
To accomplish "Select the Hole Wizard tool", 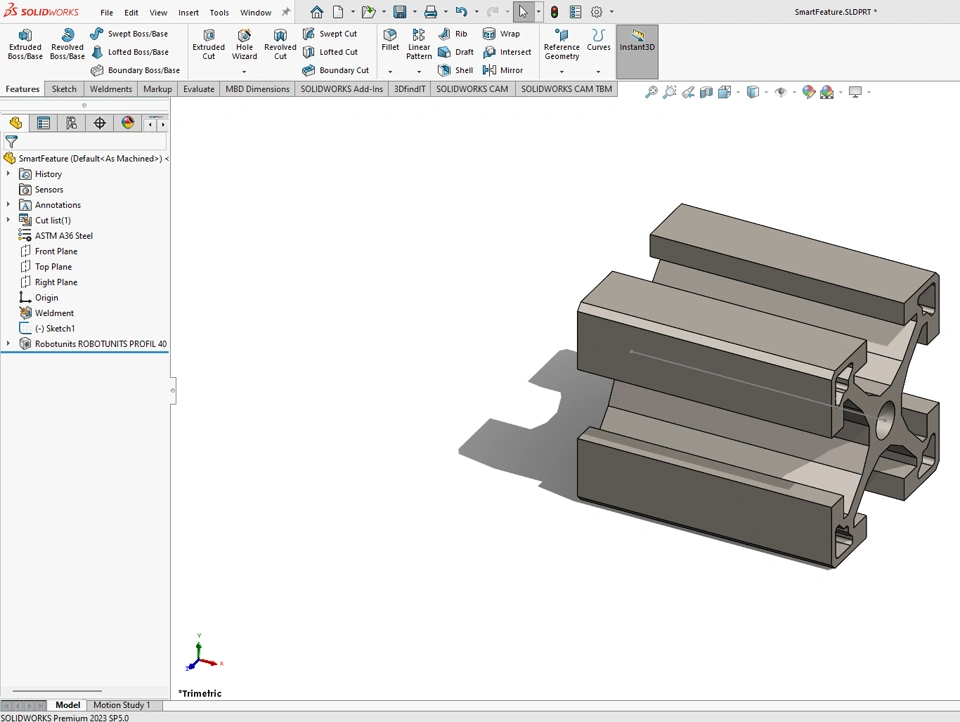I will 244,44.
